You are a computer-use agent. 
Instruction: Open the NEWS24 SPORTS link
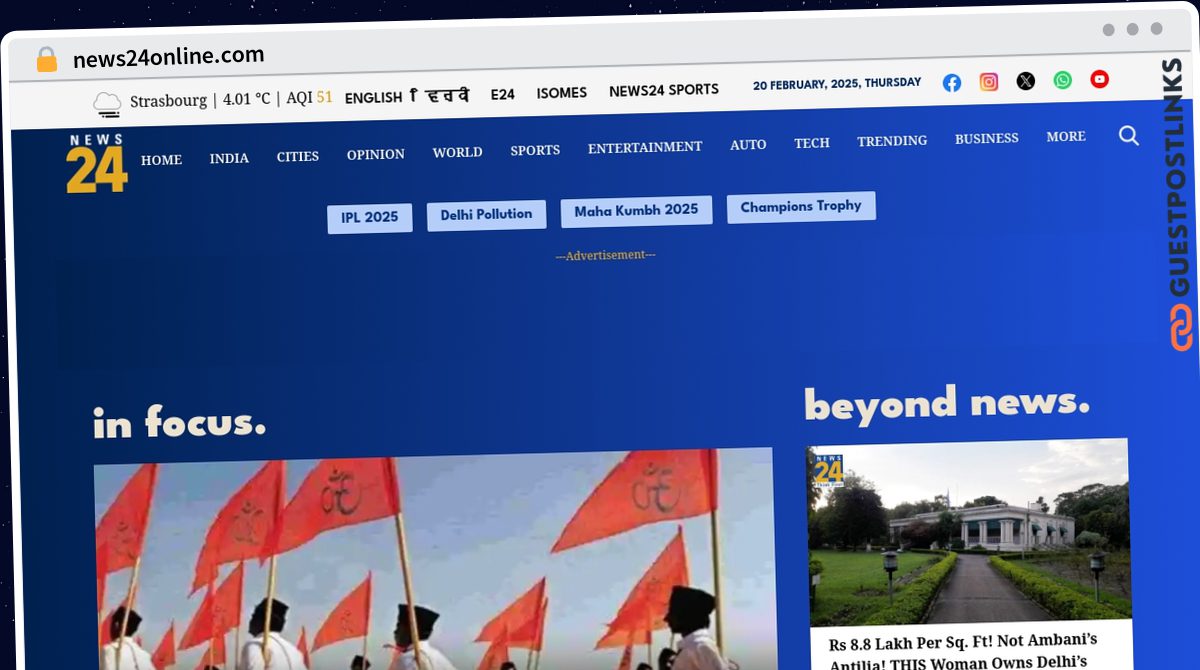pyautogui.click(x=664, y=90)
